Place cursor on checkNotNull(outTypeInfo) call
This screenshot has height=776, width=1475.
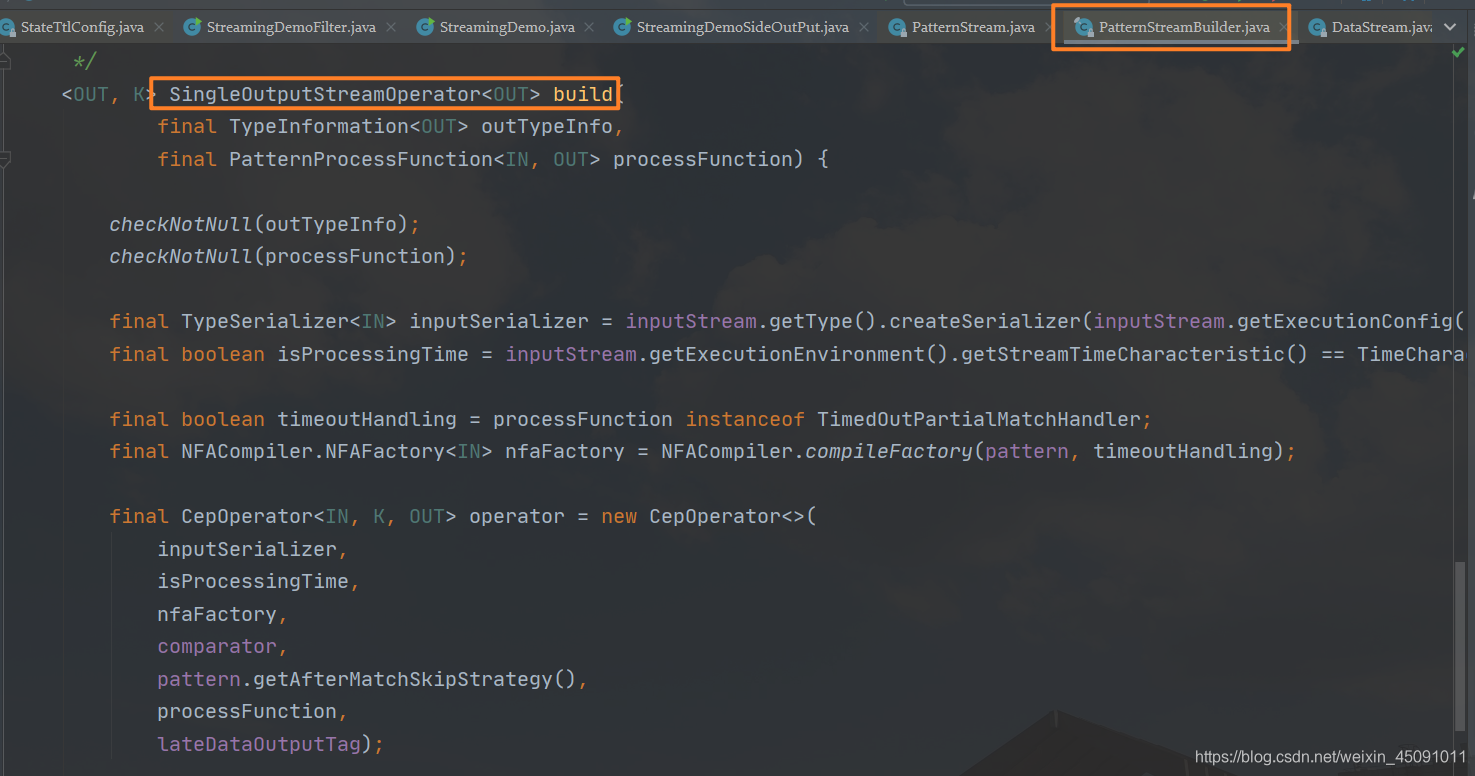click(265, 224)
